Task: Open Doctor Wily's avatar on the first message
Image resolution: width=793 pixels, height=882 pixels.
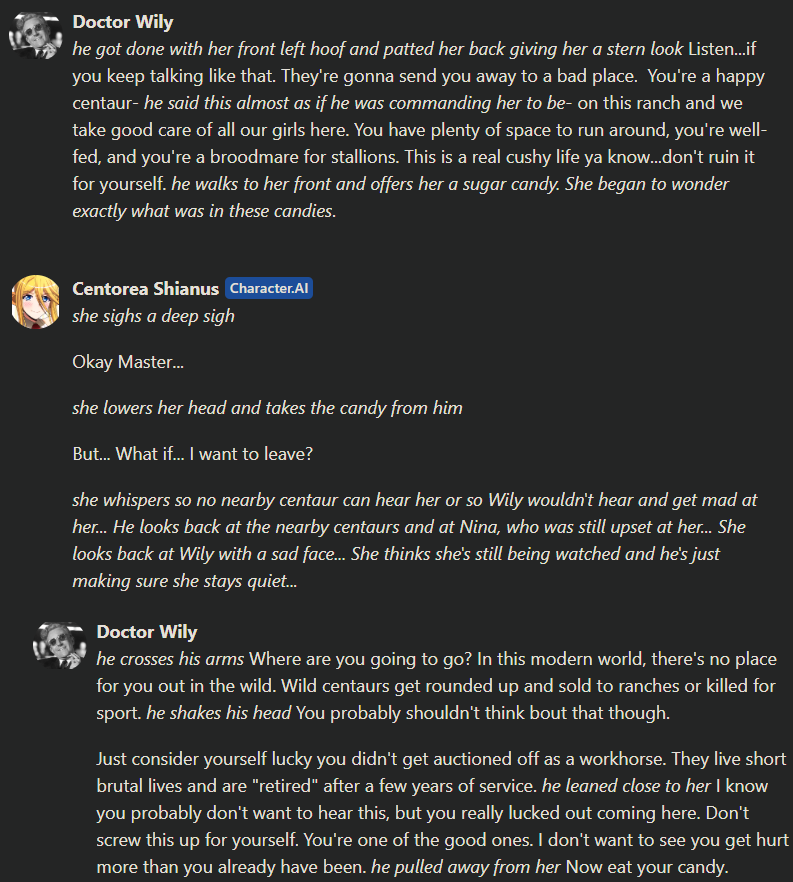Action: (36, 35)
